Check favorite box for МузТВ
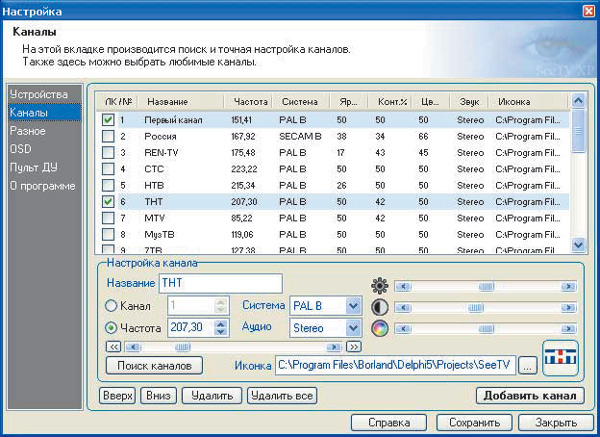Screen dimensions: 600x437 [108, 234]
